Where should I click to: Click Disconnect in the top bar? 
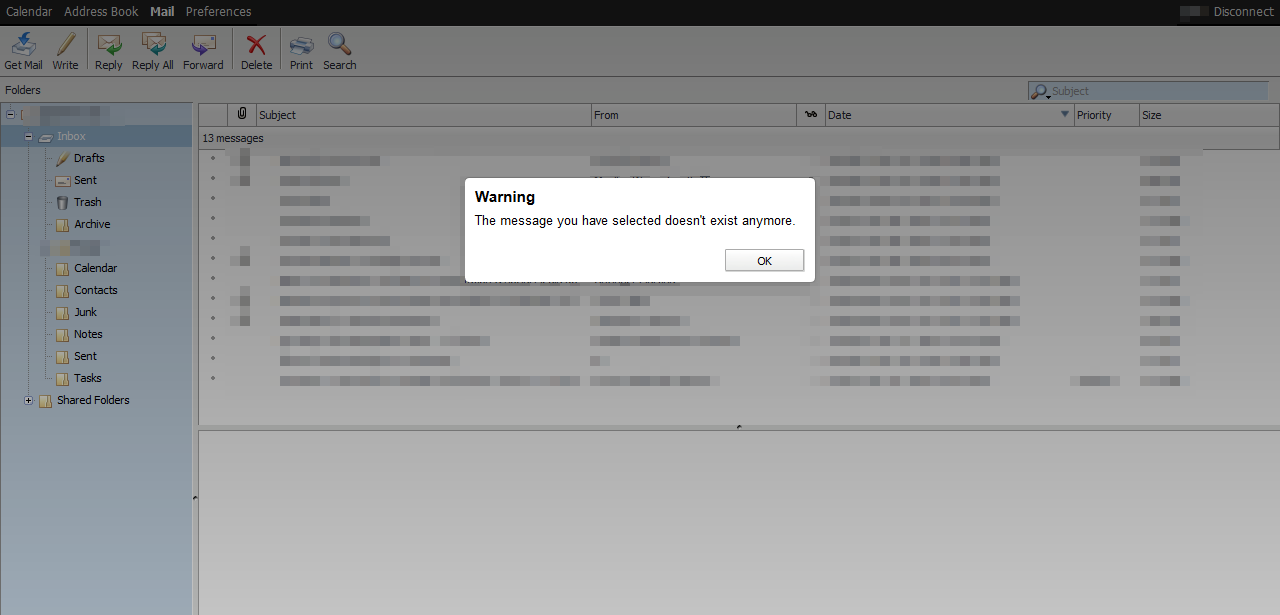[x=1243, y=12]
